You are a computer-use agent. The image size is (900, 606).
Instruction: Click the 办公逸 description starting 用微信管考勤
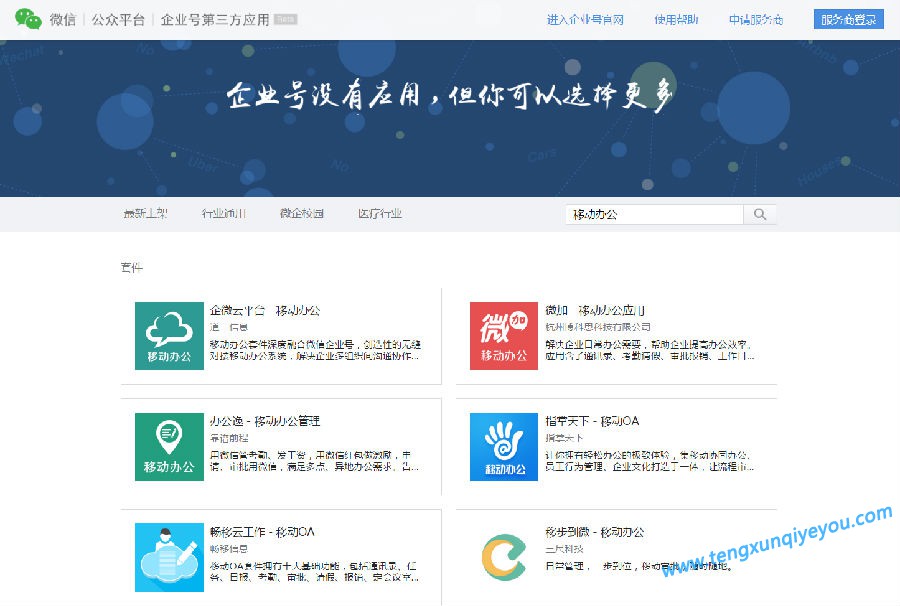[x=314, y=461]
